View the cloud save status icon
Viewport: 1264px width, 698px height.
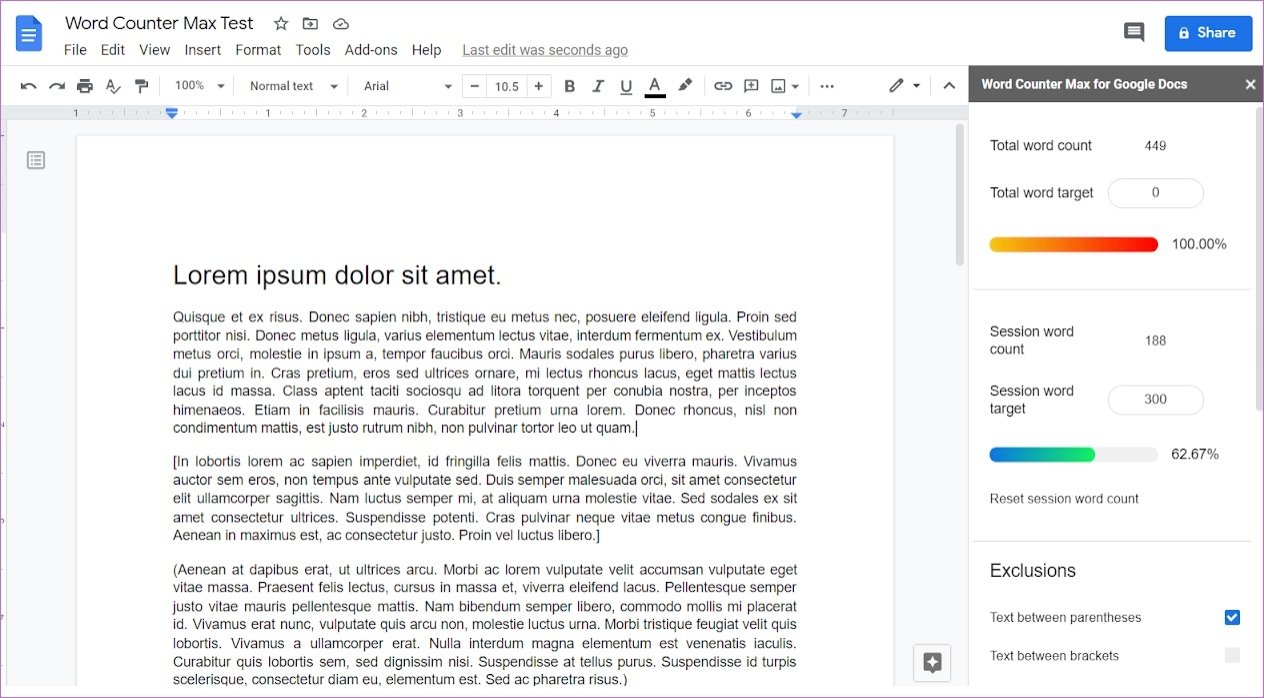pyautogui.click(x=341, y=23)
